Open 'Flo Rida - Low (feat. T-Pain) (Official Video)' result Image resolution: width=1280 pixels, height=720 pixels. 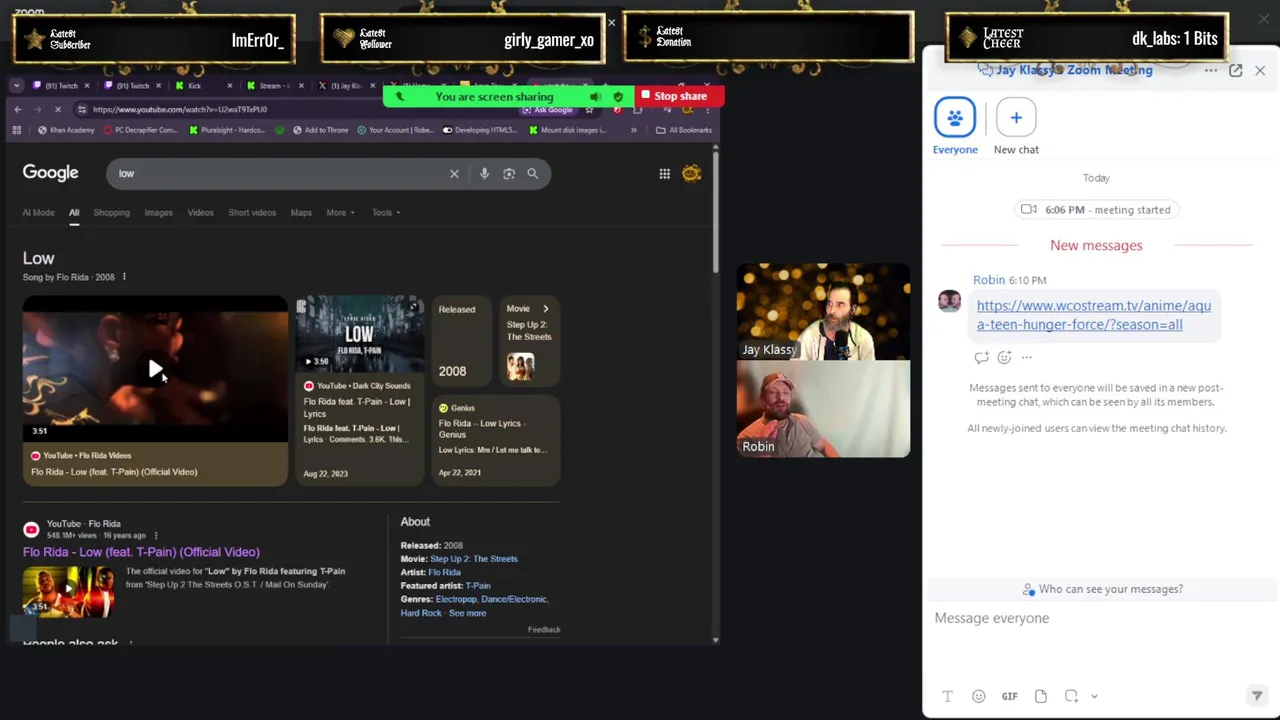[x=141, y=552]
